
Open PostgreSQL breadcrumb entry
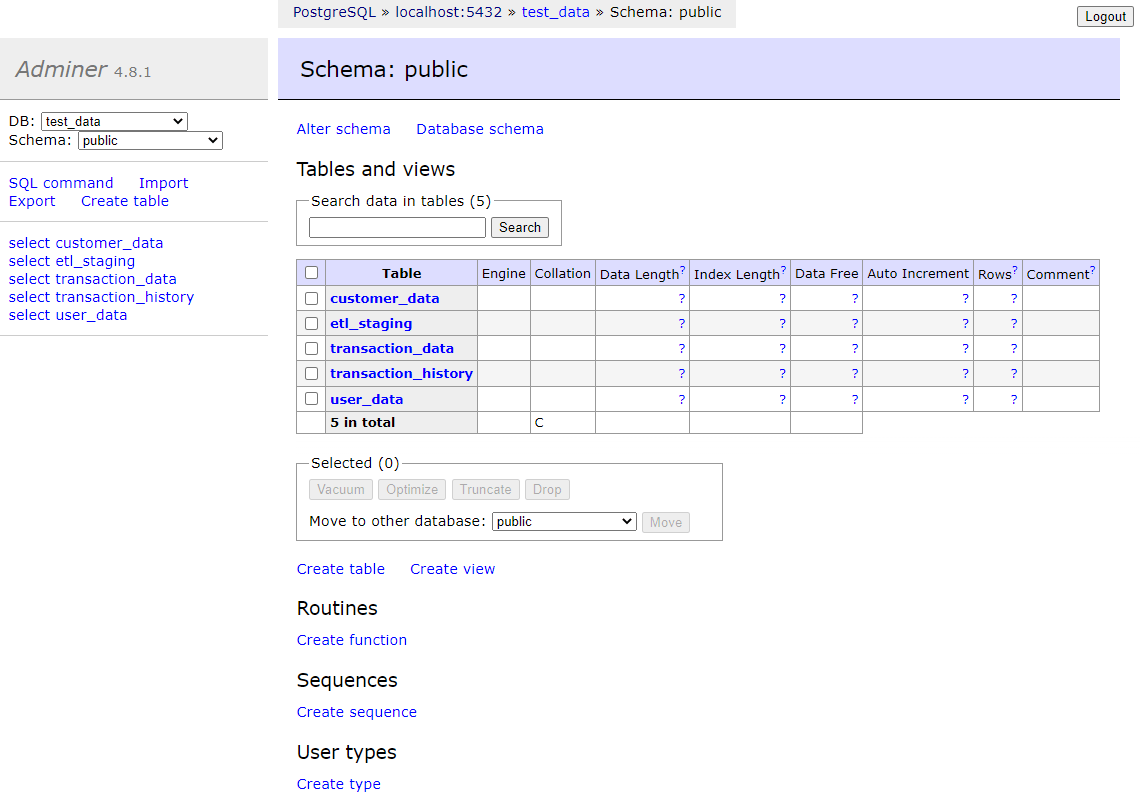point(333,12)
